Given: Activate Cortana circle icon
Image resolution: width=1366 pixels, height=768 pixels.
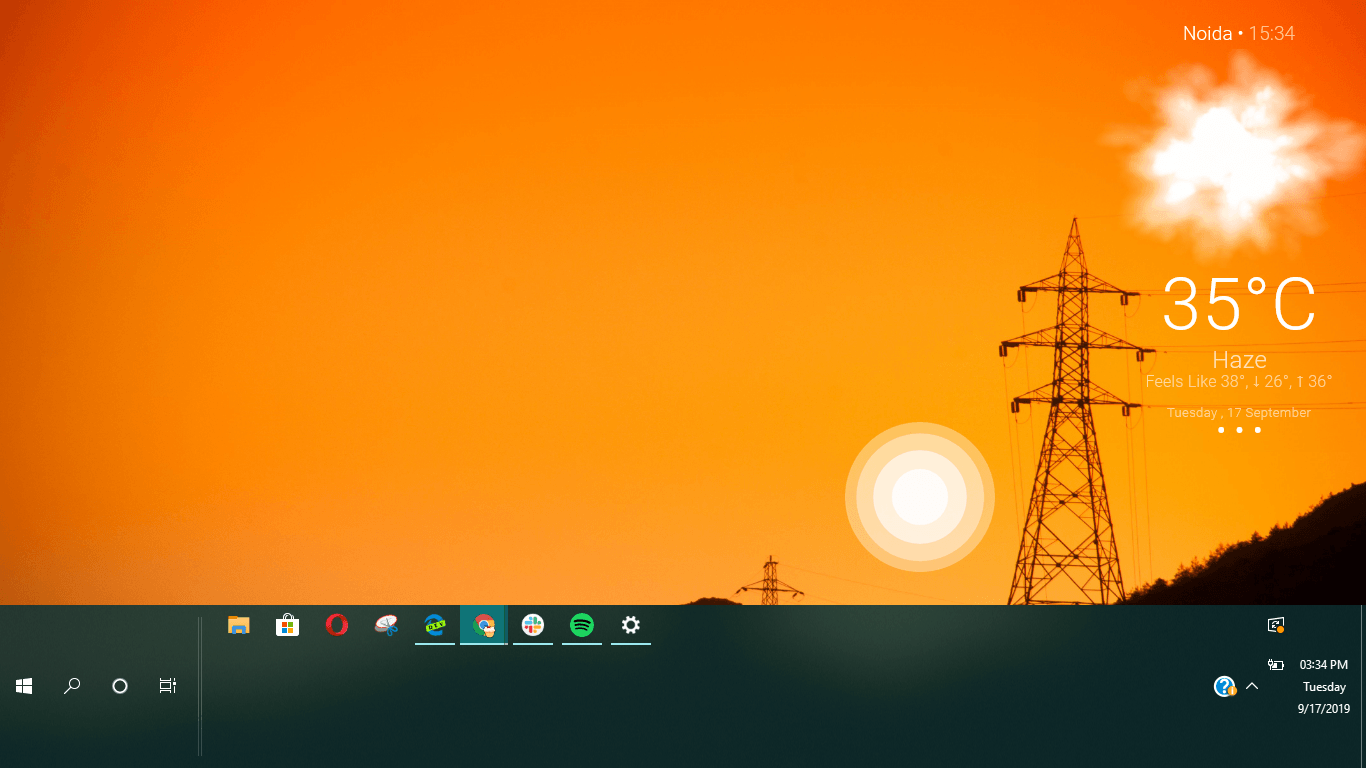Looking at the screenshot, I should 120,686.
